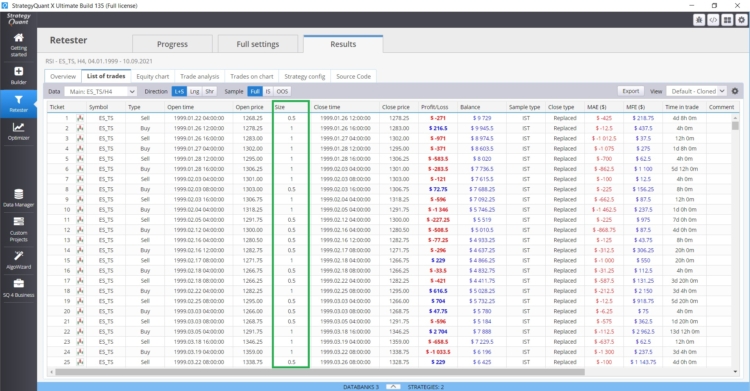Viewport: 750px width, 391px height.
Task: Open the Builder module
Action: [x=18, y=76]
